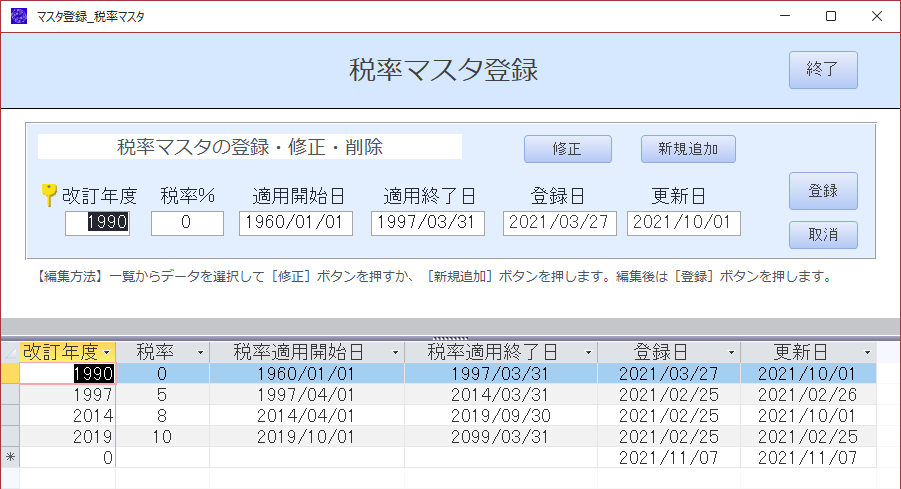Open the 税率 column filter dropdown
Viewport: 901px width, 489px height.
201,352
